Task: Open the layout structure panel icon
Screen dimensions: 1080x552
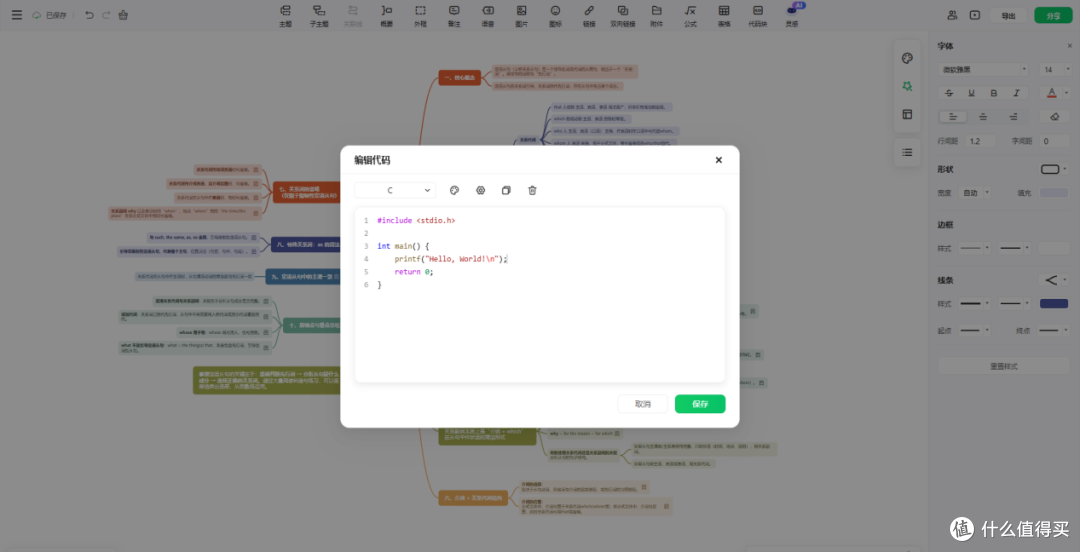Action: (x=907, y=114)
